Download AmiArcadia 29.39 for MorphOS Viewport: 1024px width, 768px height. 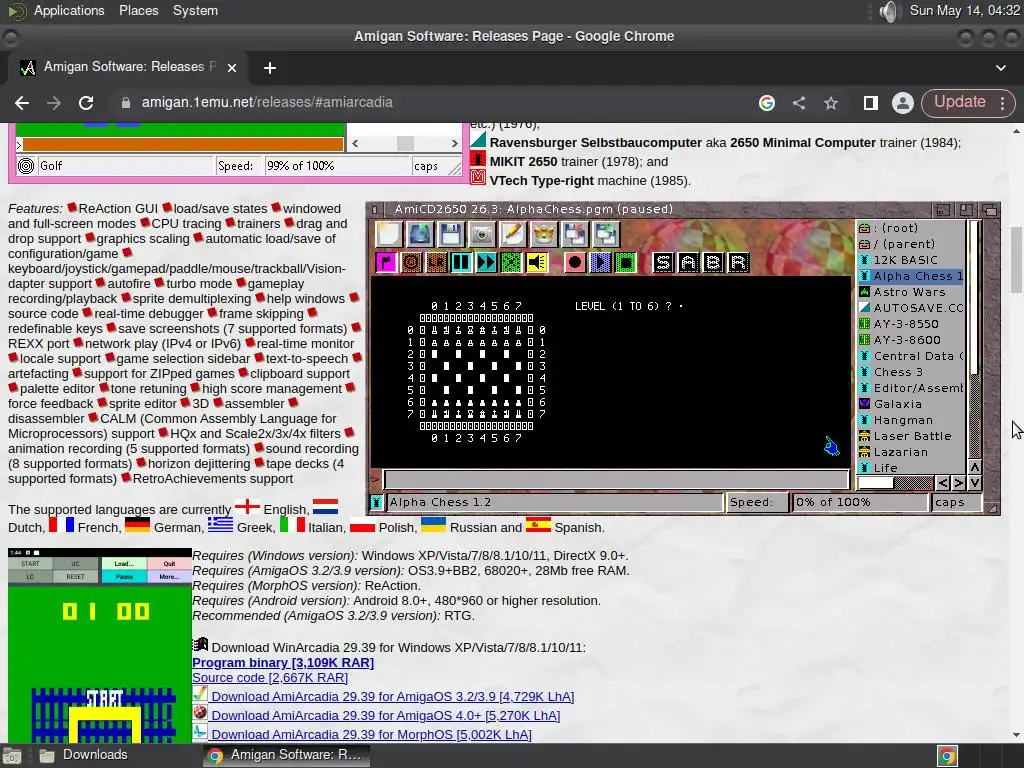[x=371, y=735]
